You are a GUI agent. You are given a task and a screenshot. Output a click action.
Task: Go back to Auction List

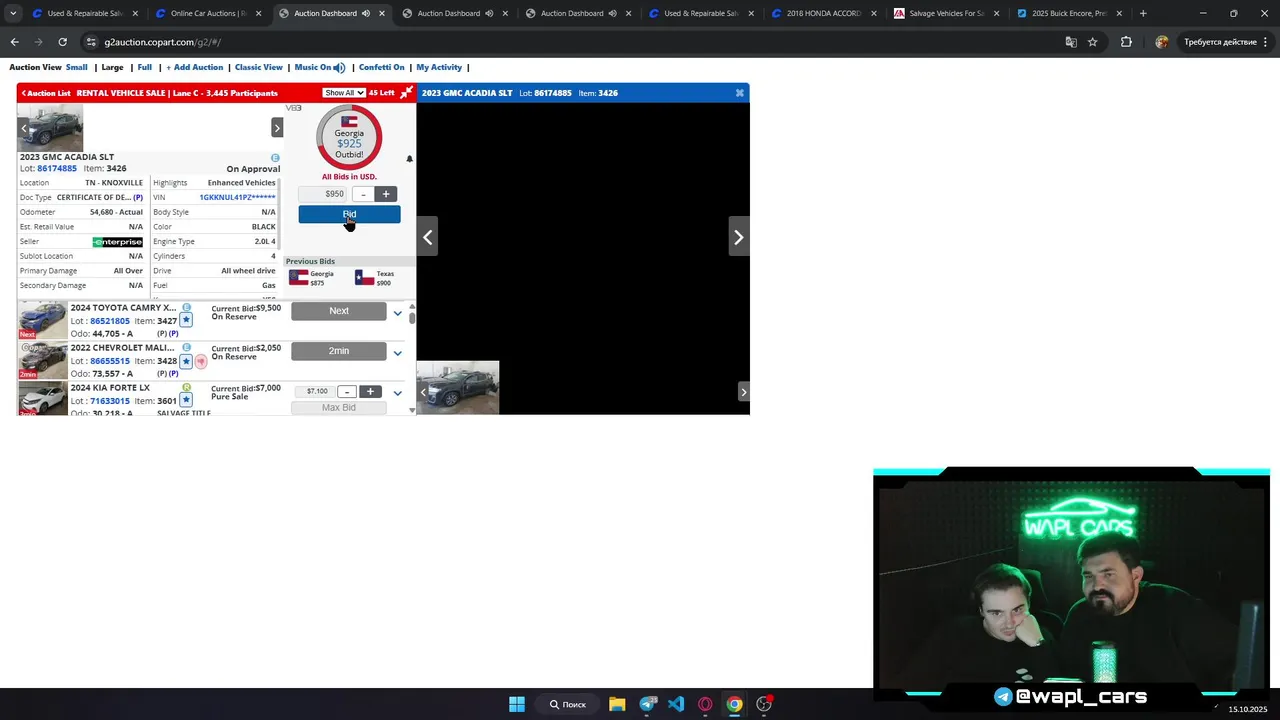[x=46, y=93]
